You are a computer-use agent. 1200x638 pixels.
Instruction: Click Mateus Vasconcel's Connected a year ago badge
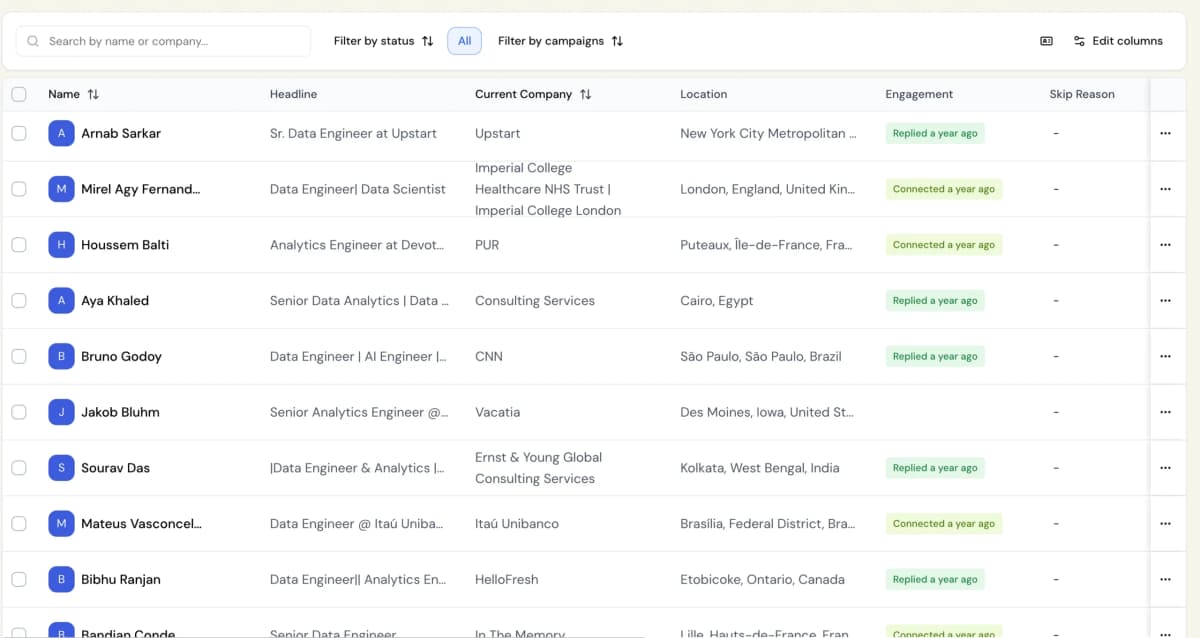[944, 524]
